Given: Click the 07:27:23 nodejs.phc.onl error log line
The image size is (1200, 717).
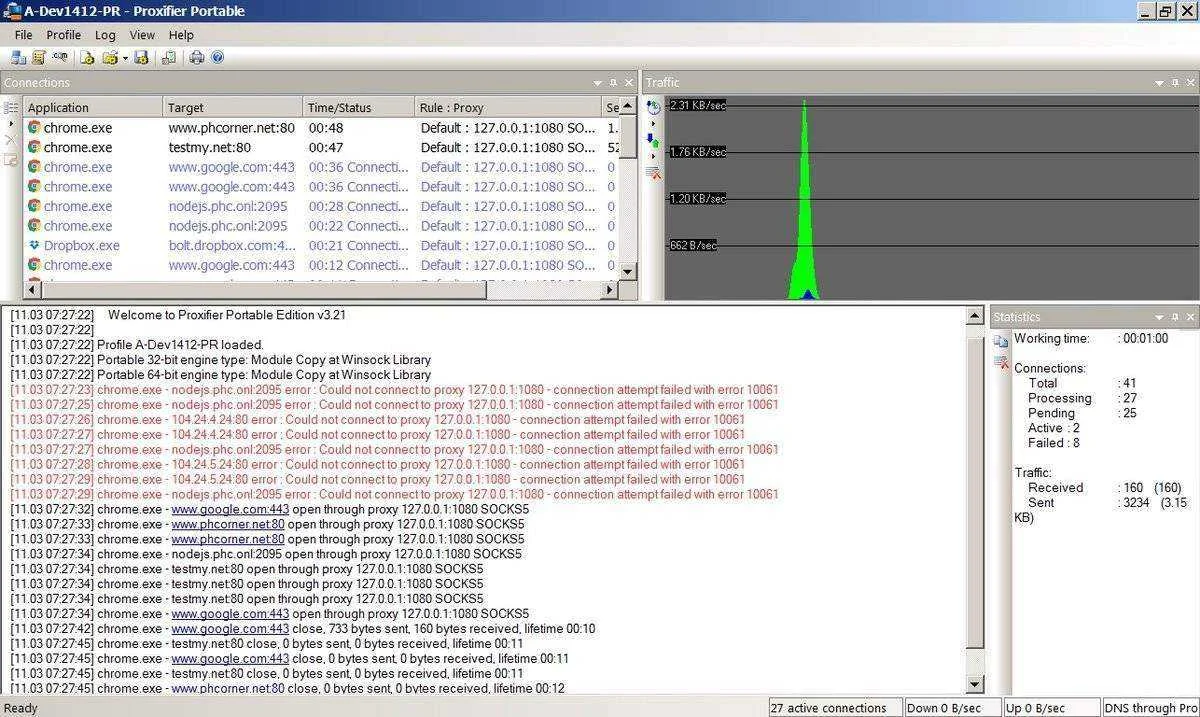Looking at the screenshot, I should pos(394,389).
